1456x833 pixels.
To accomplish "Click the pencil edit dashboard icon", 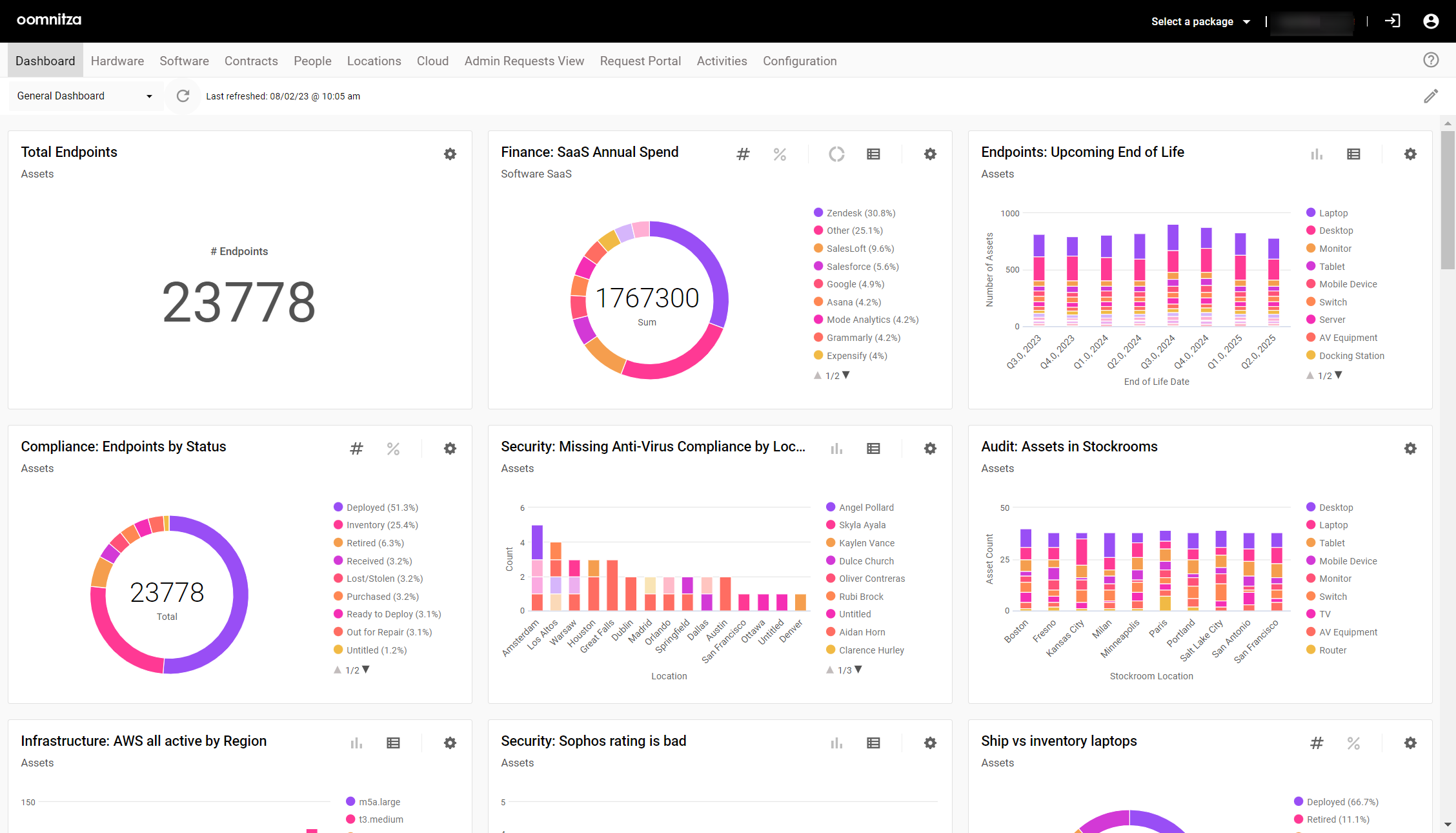I will 1431,96.
